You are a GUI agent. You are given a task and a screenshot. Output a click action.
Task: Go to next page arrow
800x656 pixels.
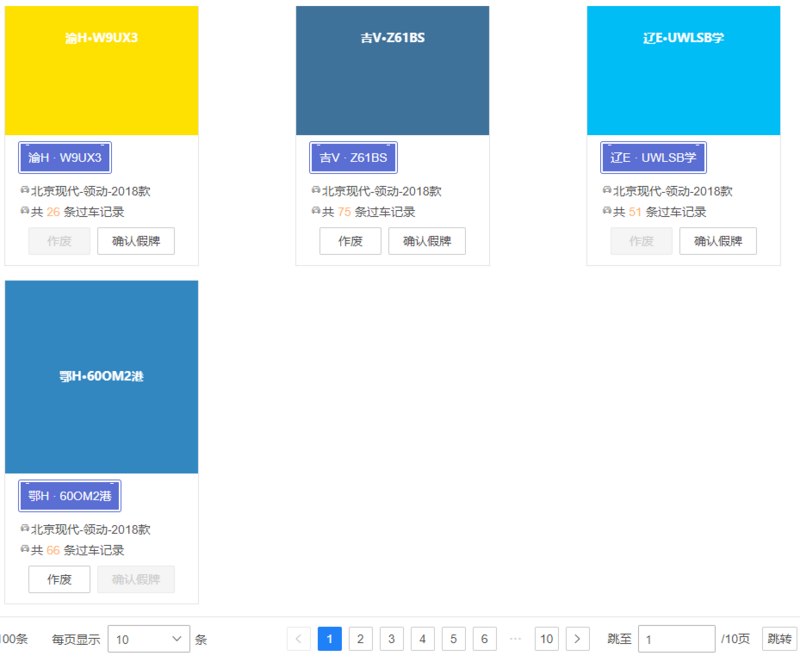[x=578, y=639]
